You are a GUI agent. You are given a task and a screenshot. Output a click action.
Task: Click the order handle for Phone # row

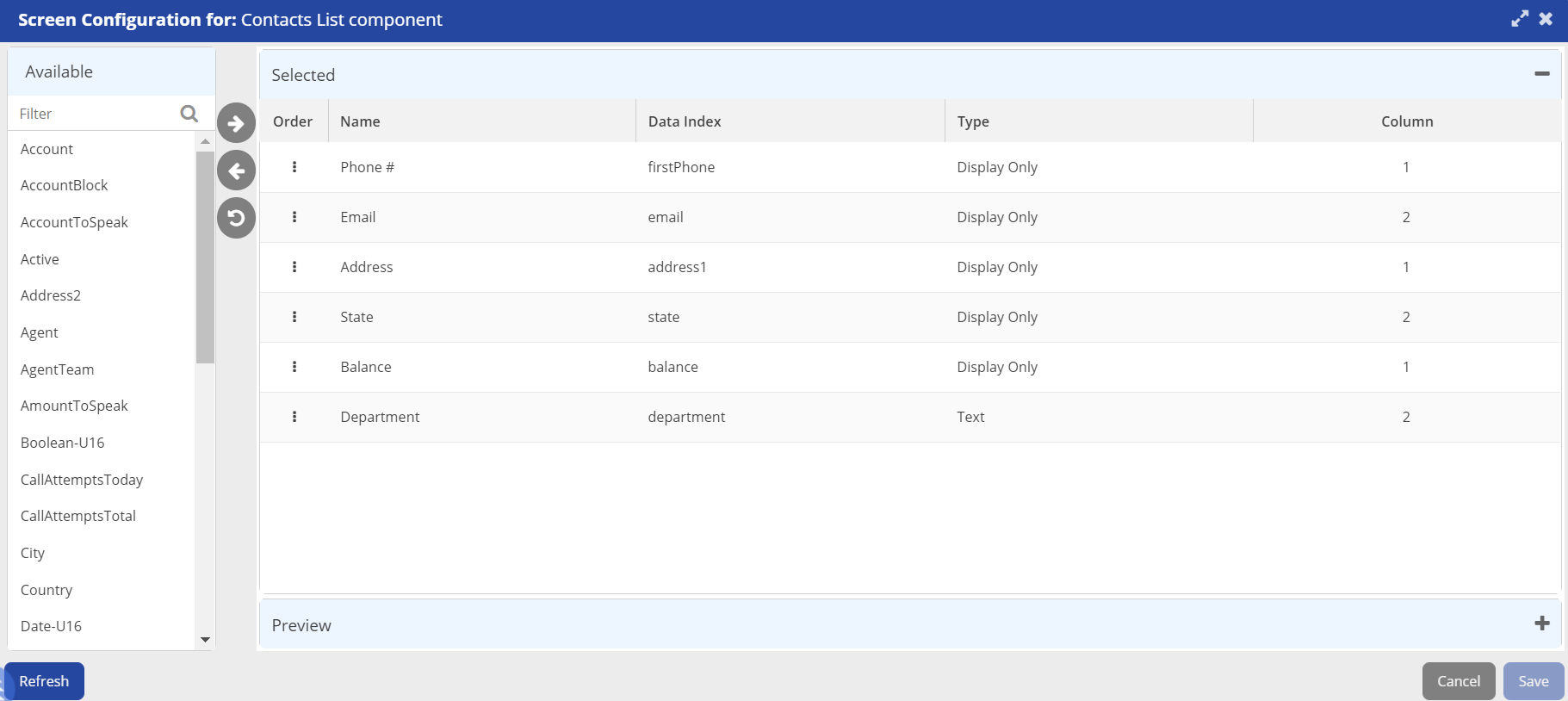coord(294,167)
